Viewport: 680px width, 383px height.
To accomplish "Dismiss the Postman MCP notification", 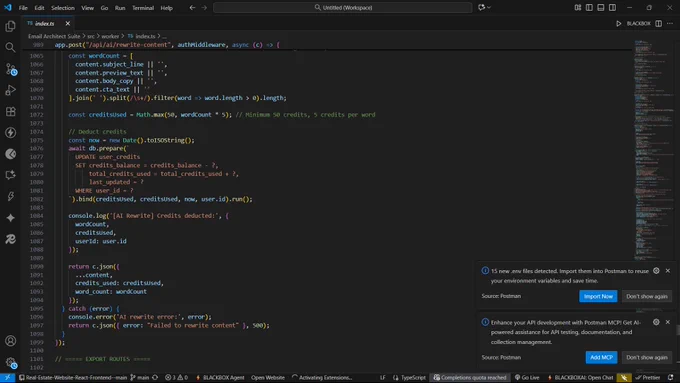I will click(668, 322).
